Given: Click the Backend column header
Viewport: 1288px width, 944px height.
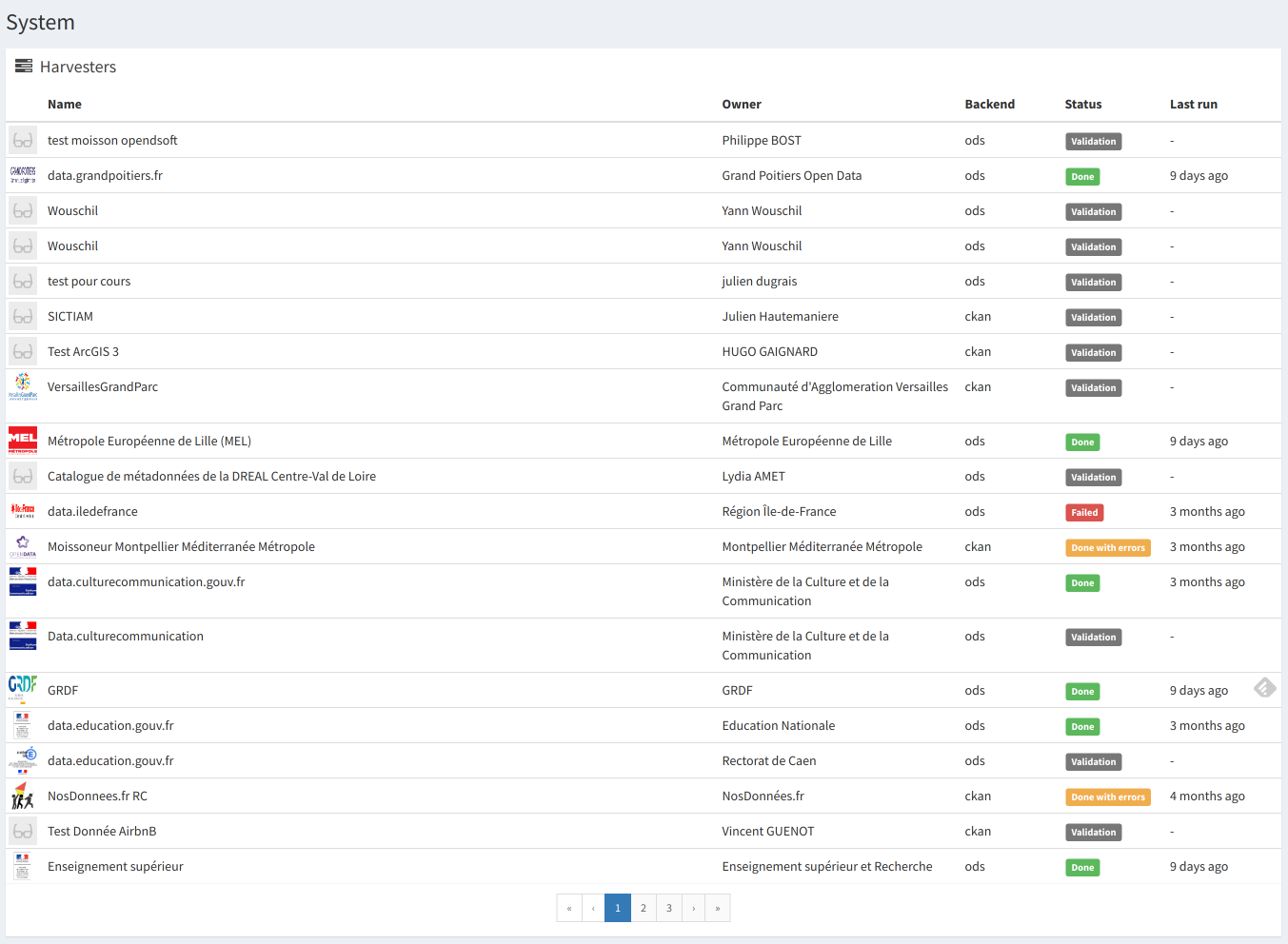Looking at the screenshot, I should click(990, 104).
